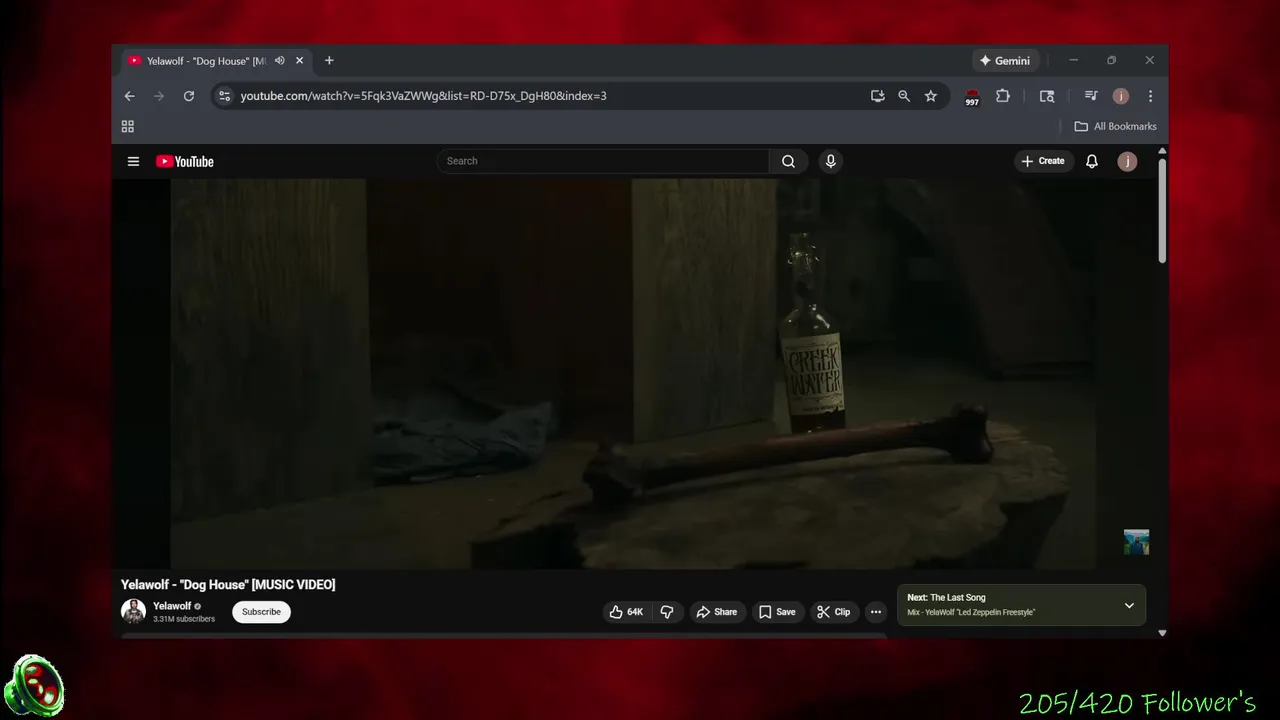The image size is (1280, 720).
Task: Open the apps grid in bookmarks bar
Action: [128, 126]
